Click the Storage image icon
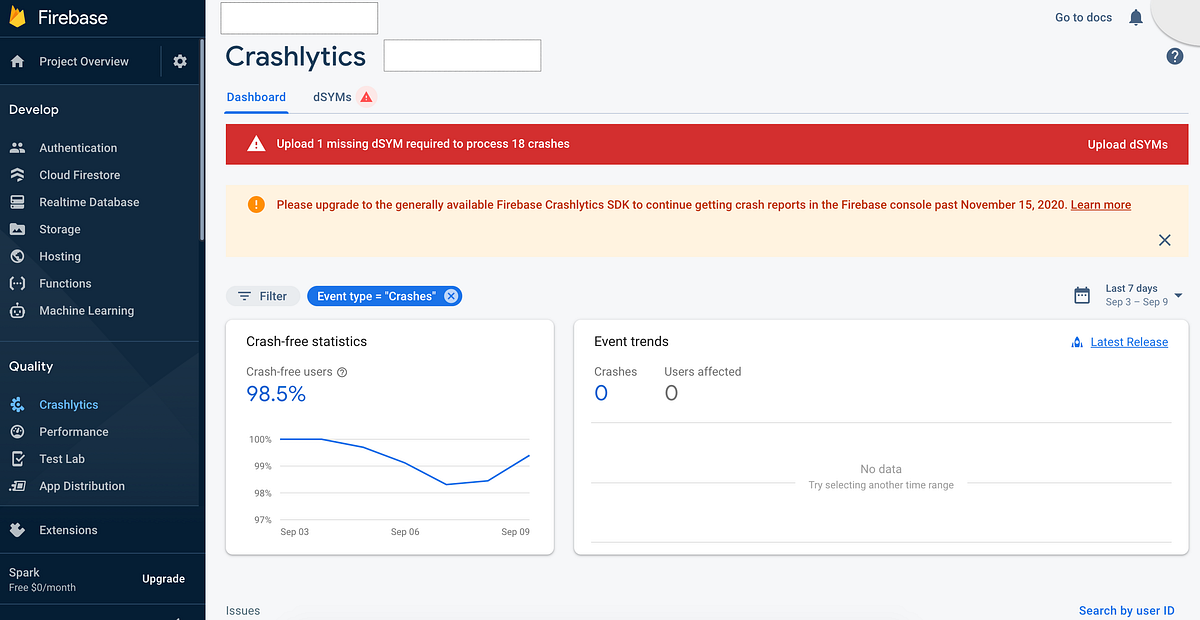Viewport: 1200px width, 620px height. pyautogui.click(x=17, y=229)
